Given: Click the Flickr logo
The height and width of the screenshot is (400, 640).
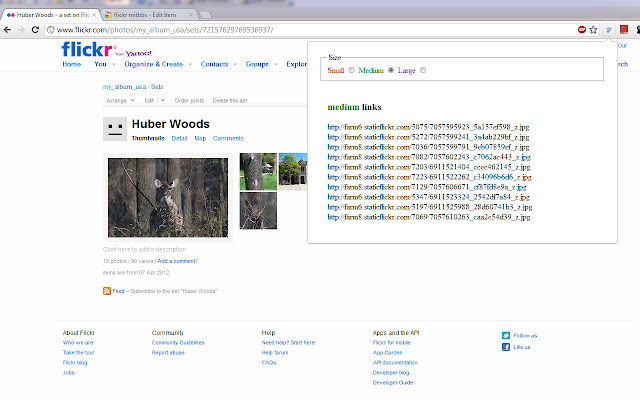Looking at the screenshot, I should [x=87, y=49].
